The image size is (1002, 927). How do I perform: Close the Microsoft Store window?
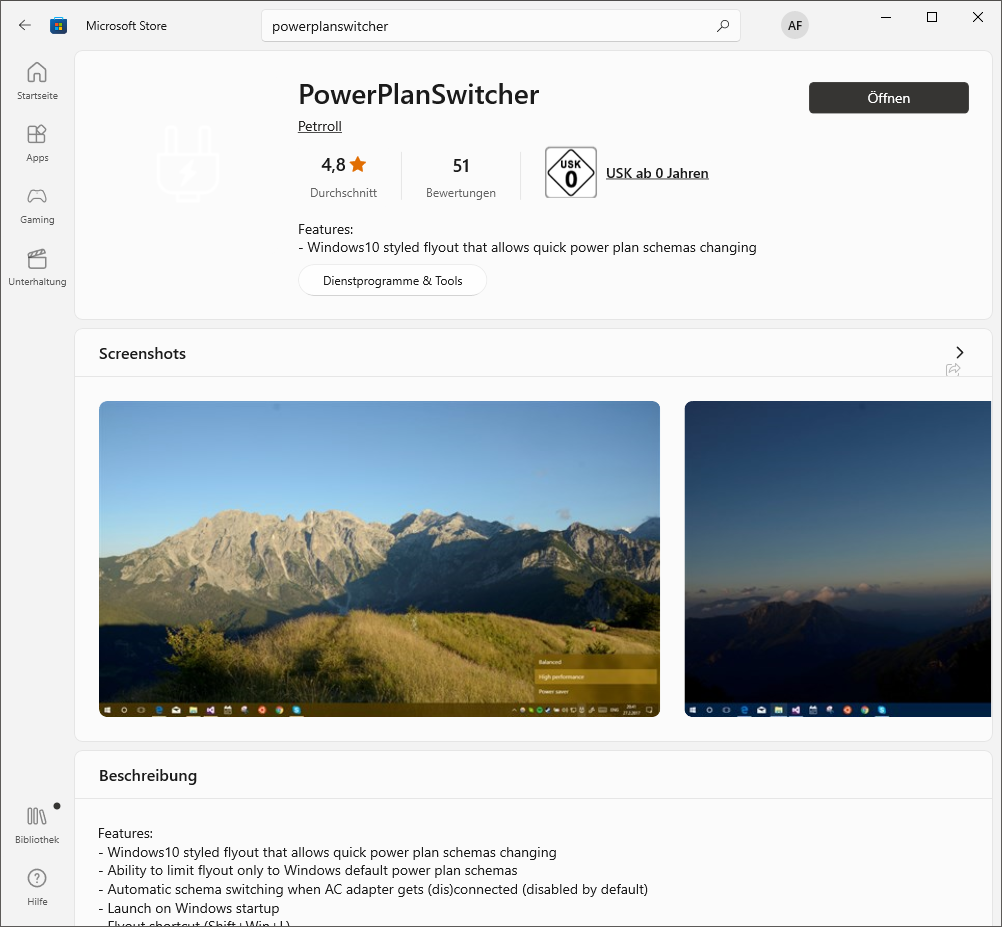(978, 17)
